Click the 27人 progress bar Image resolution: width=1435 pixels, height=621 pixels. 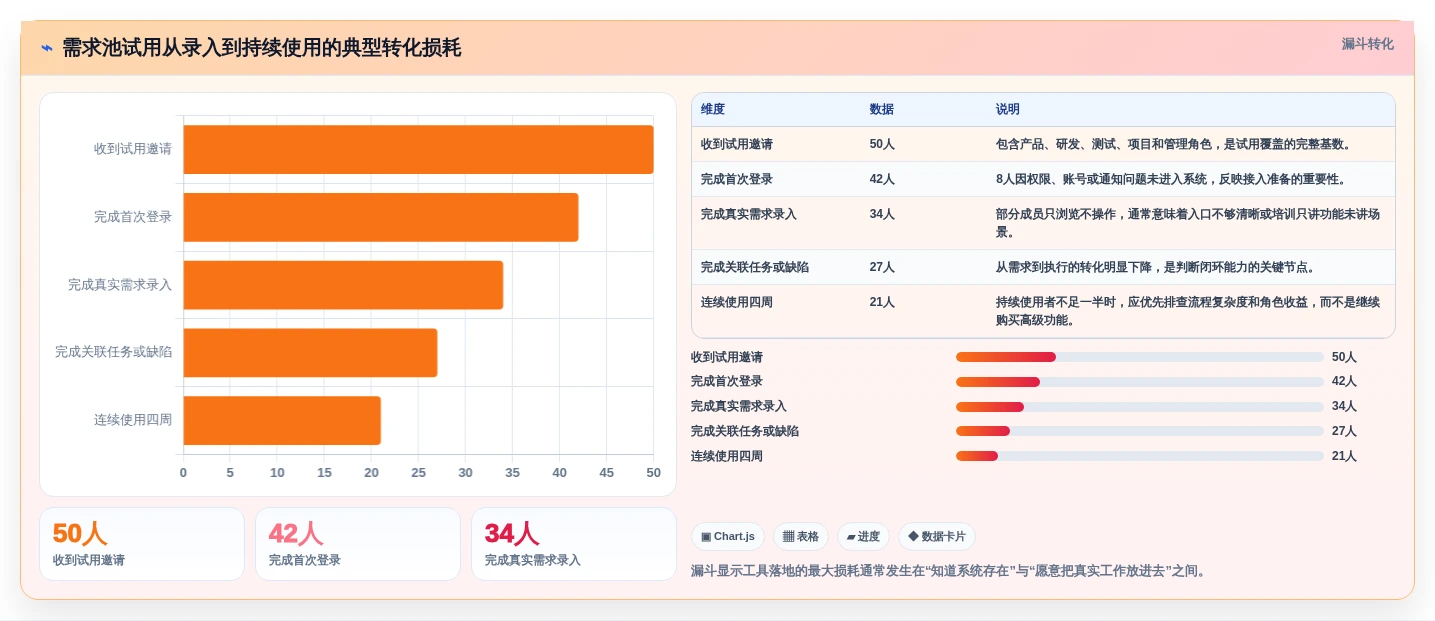point(1139,431)
